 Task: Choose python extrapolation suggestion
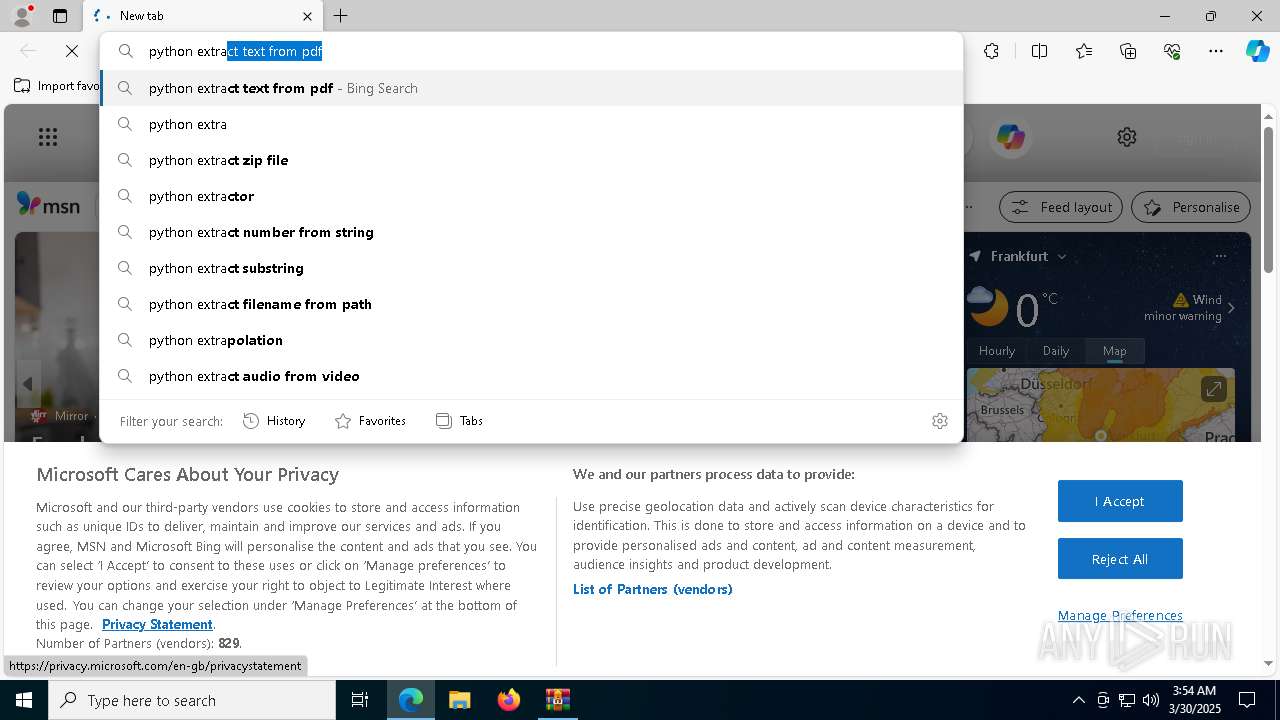531,340
